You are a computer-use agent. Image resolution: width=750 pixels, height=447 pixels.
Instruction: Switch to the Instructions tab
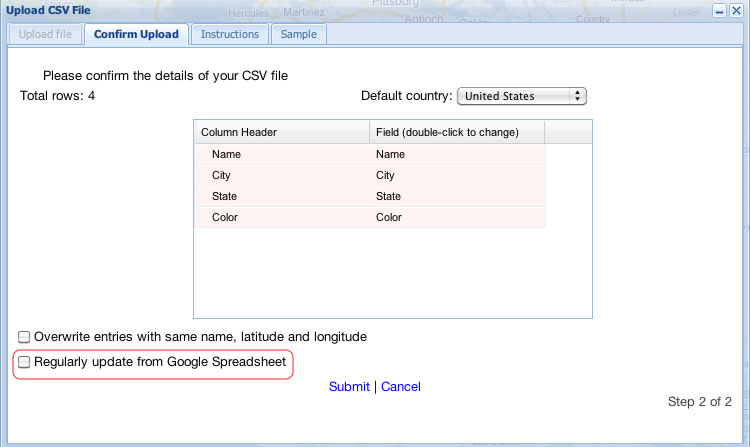(x=230, y=34)
